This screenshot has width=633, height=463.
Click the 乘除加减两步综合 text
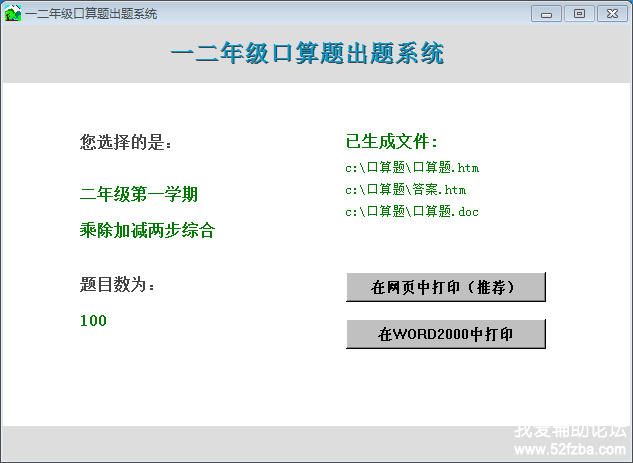147,231
